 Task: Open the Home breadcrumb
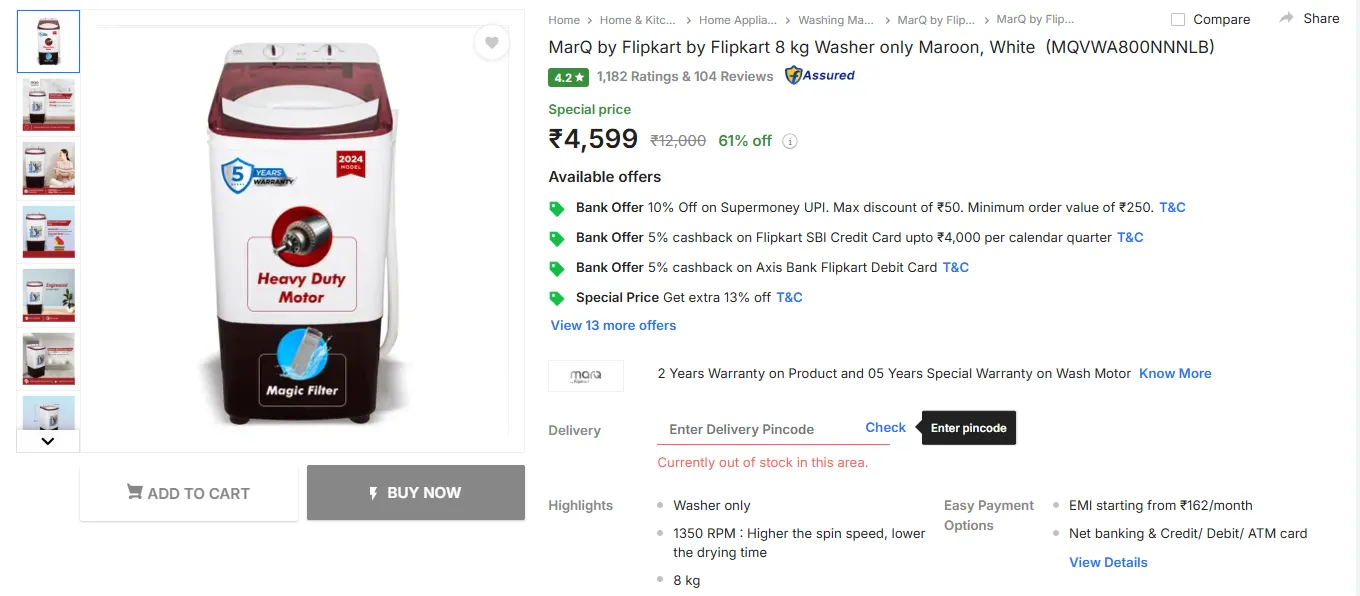(564, 20)
